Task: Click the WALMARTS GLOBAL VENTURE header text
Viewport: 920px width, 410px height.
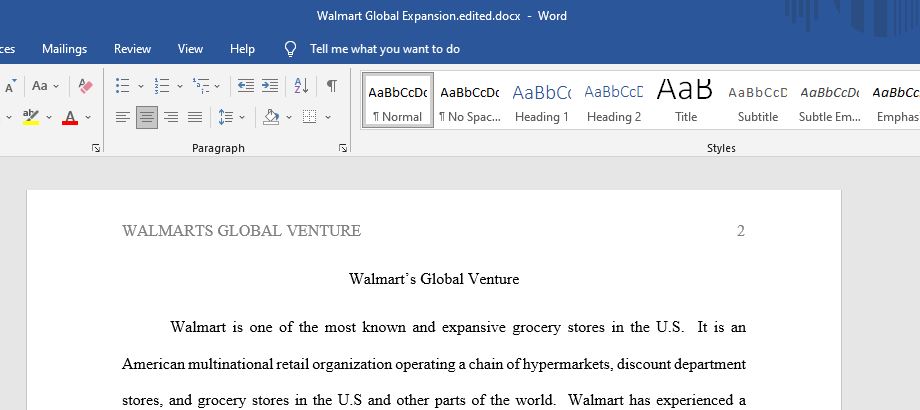Action: 241,231
